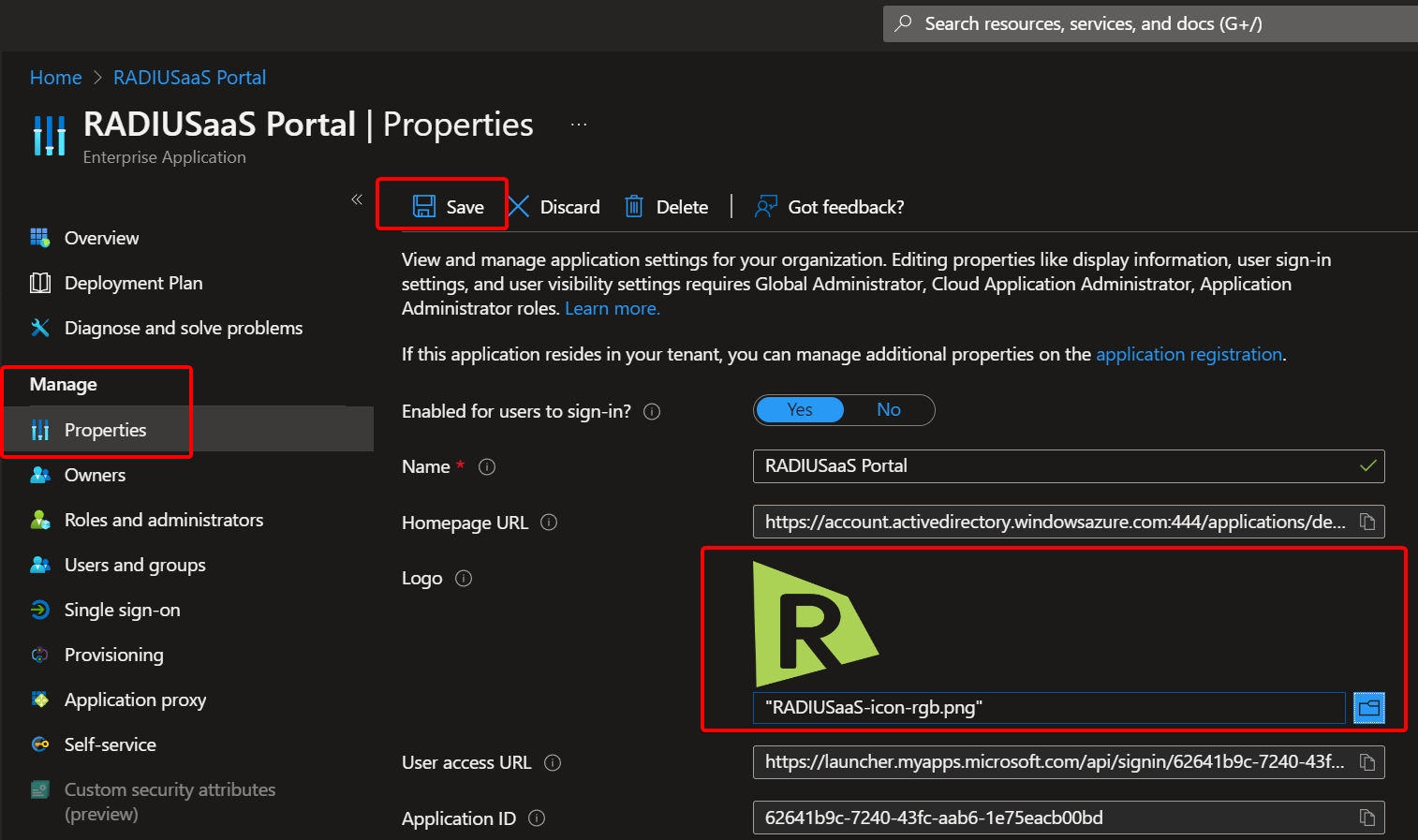This screenshot has height=840, width=1418.
Task: Open the Overview page
Action: pyautogui.click(x=101, y=239)
